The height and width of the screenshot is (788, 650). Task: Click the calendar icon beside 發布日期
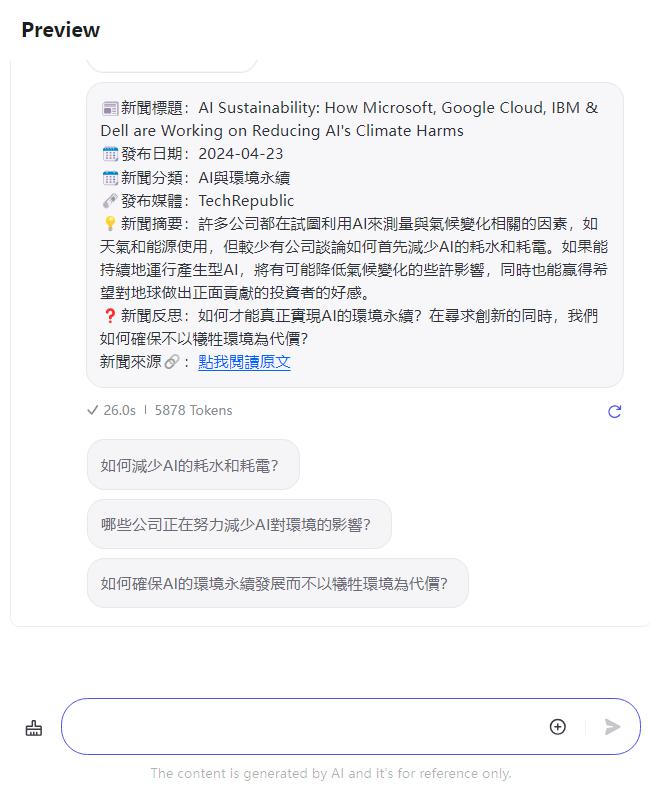[110, 154]
